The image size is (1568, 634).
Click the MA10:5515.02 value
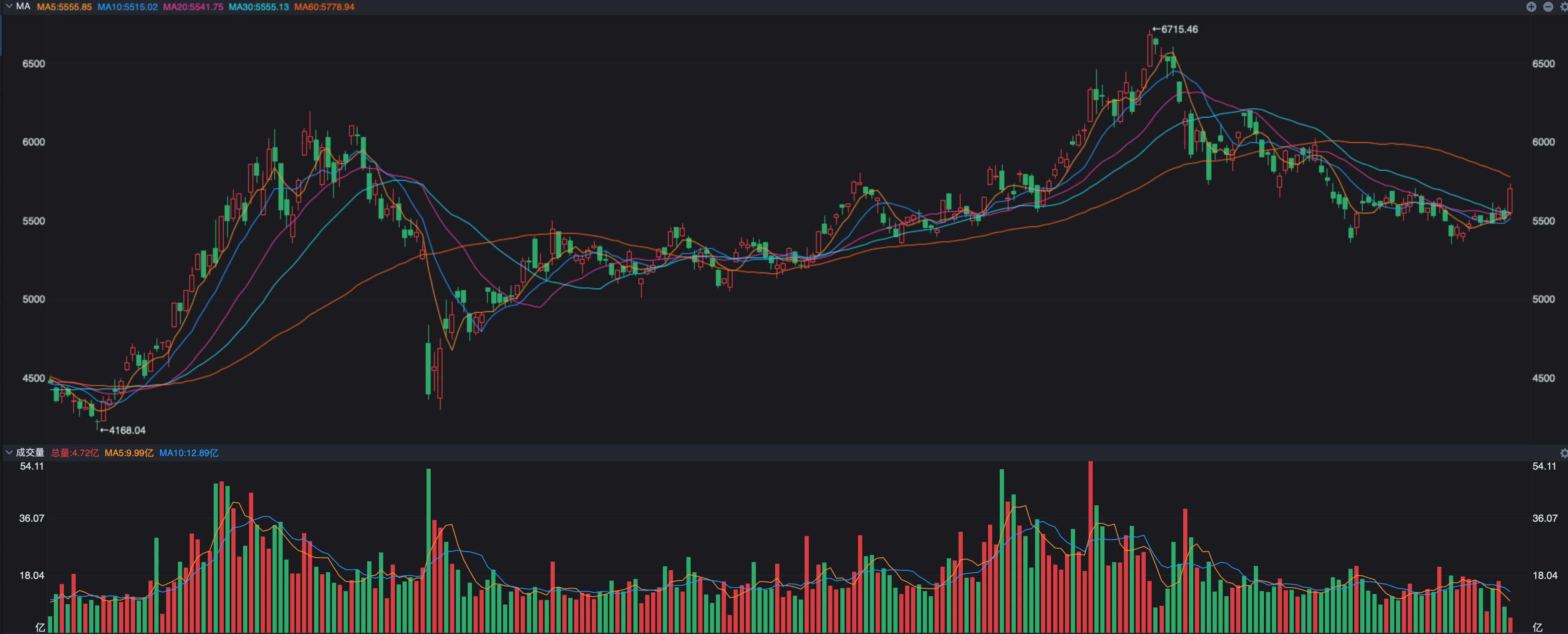[x=127, y=7]
